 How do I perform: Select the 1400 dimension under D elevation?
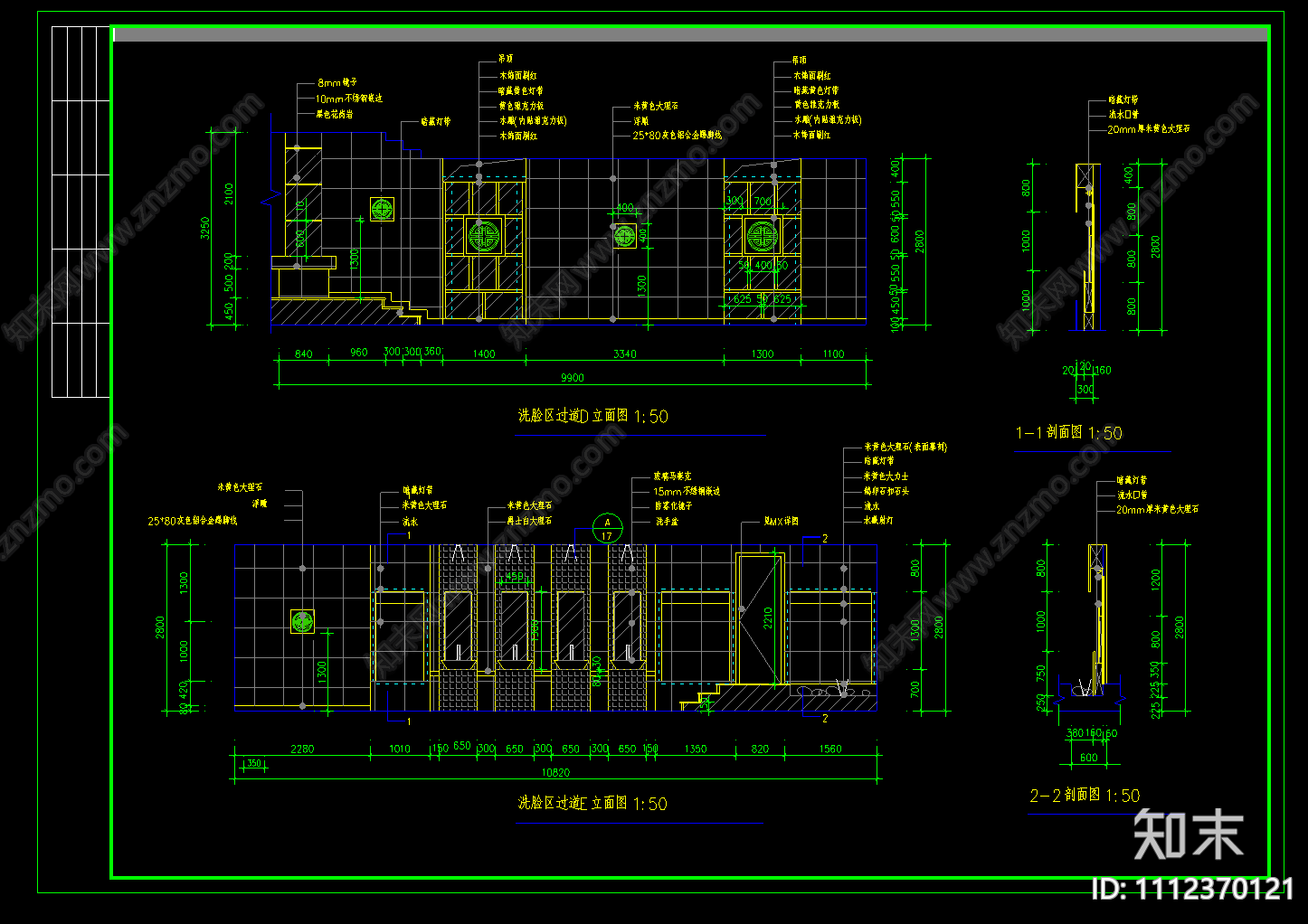[484, 354]
